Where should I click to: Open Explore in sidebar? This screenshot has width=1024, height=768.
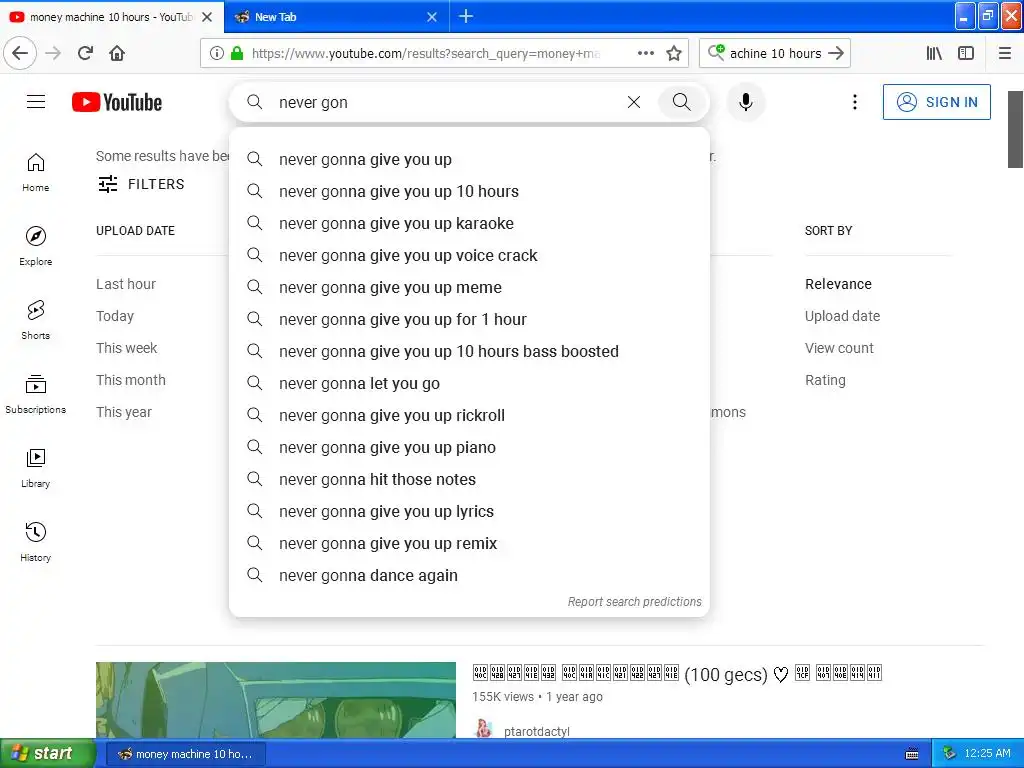point(35,246)
